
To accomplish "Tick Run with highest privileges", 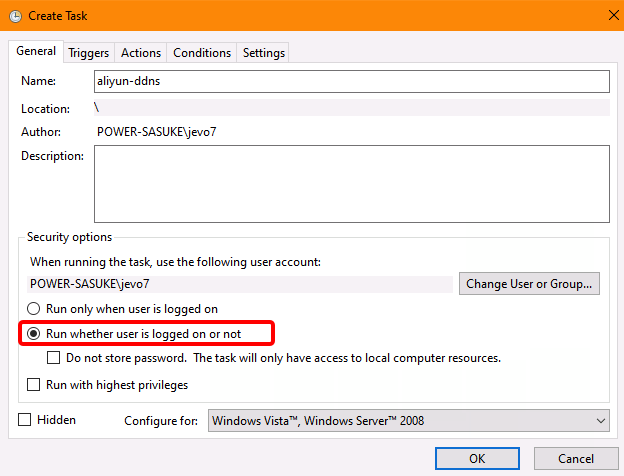I will pyautogui.click(x=35, y=384).
